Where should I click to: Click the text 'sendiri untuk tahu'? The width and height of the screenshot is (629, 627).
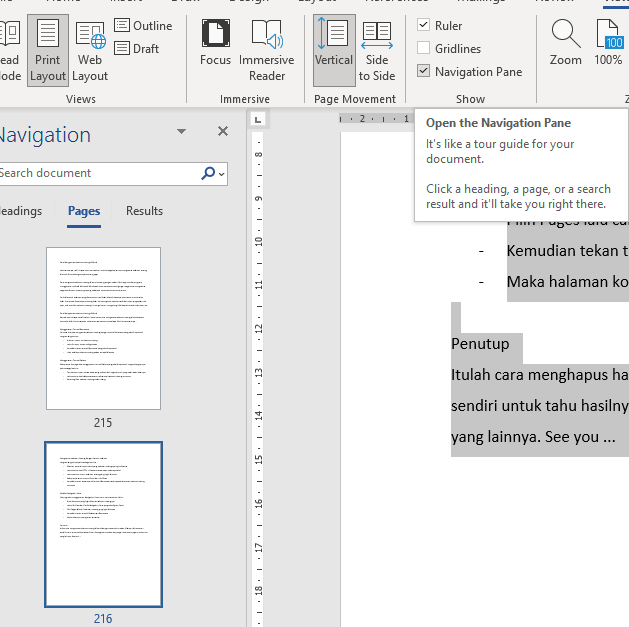[515, 406]
